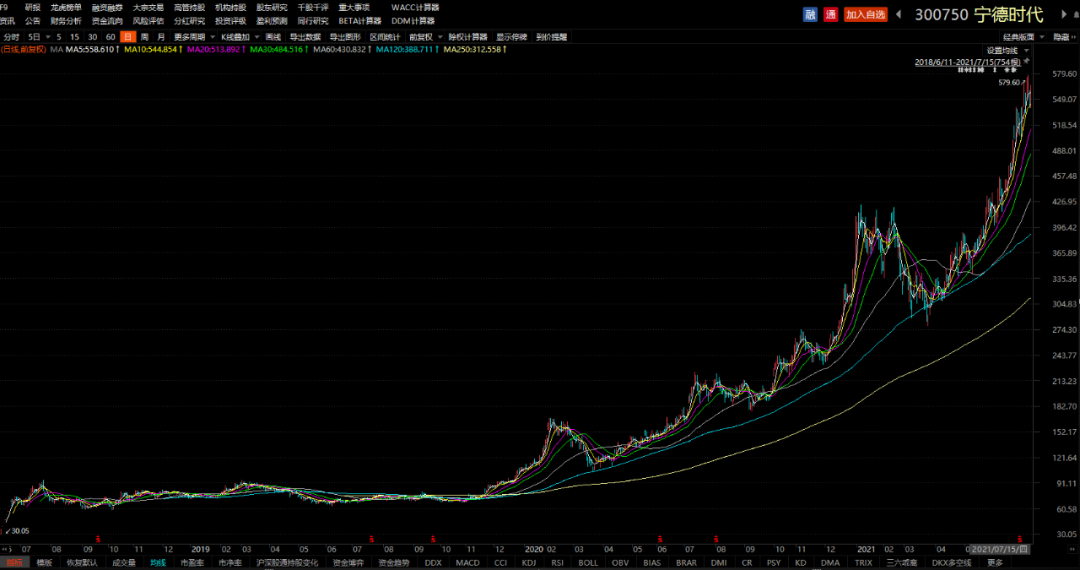This screenshot has width=1080, height=570.
Task: Click 恢复默认 in the bottom bar
Action: tap(82, 562)
